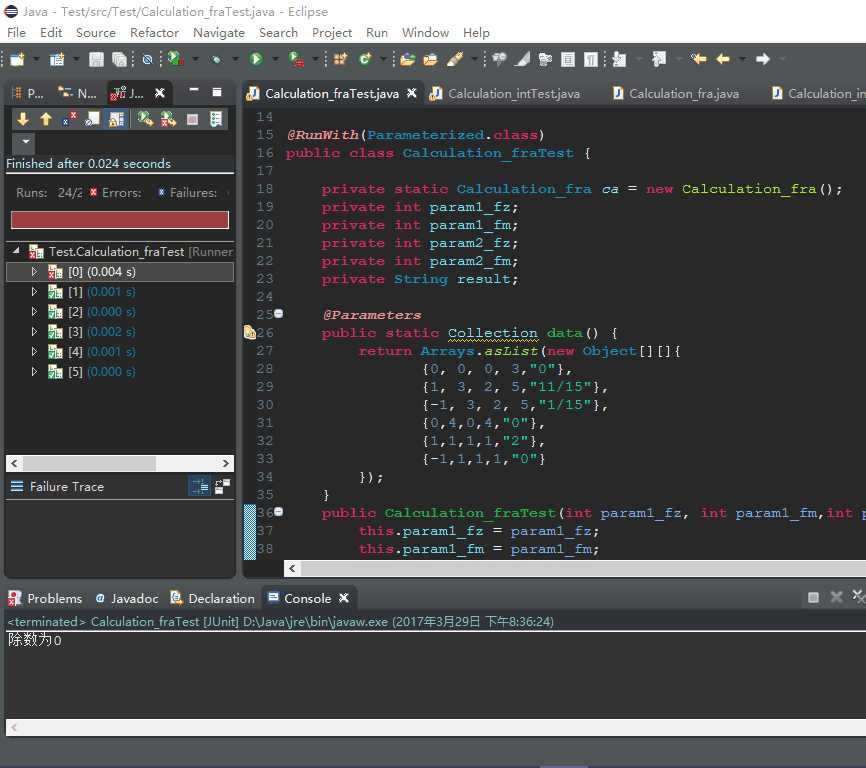Click the Open Task folder icon
The width and height of the screenshot is (866, 768).
430,59
